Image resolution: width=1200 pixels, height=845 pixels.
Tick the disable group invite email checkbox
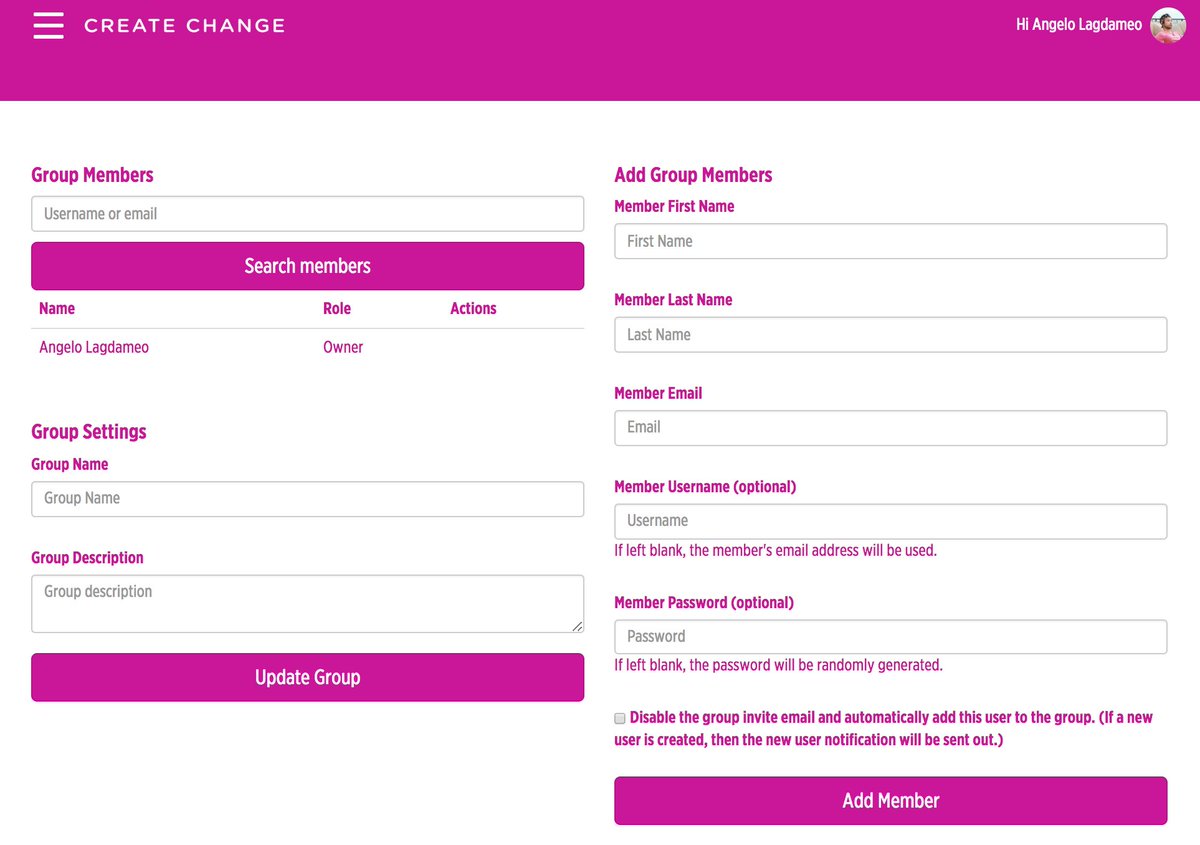(620, 718)
